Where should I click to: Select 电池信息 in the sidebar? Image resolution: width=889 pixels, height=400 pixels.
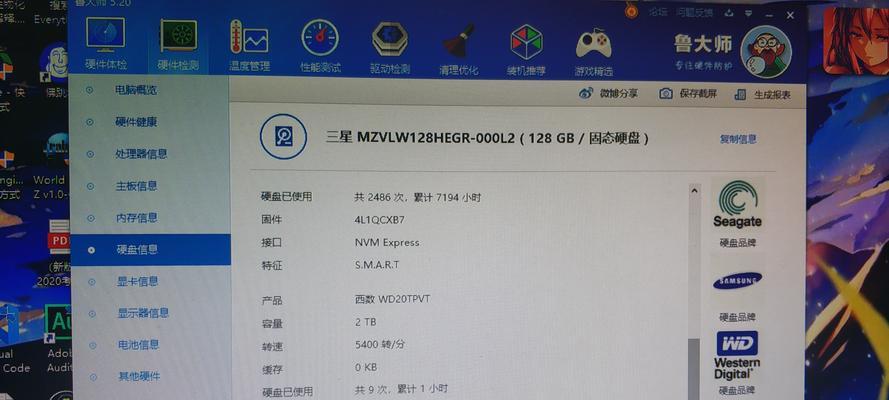[x=138, y=344]
